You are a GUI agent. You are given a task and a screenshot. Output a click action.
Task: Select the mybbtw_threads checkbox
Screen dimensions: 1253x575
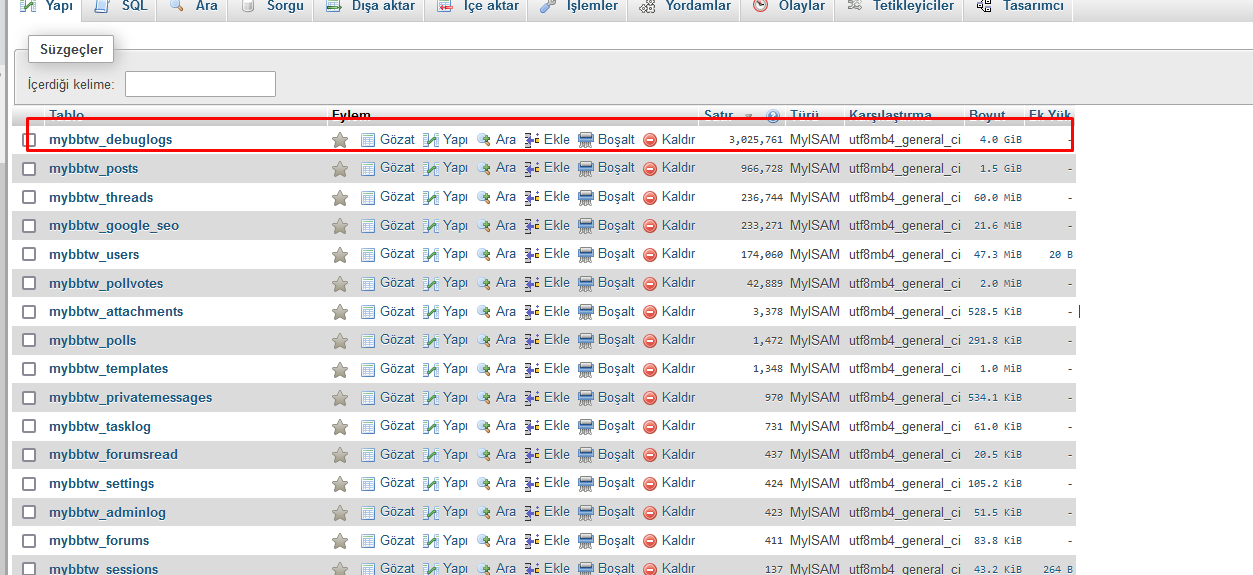click(x=29, y=197)
